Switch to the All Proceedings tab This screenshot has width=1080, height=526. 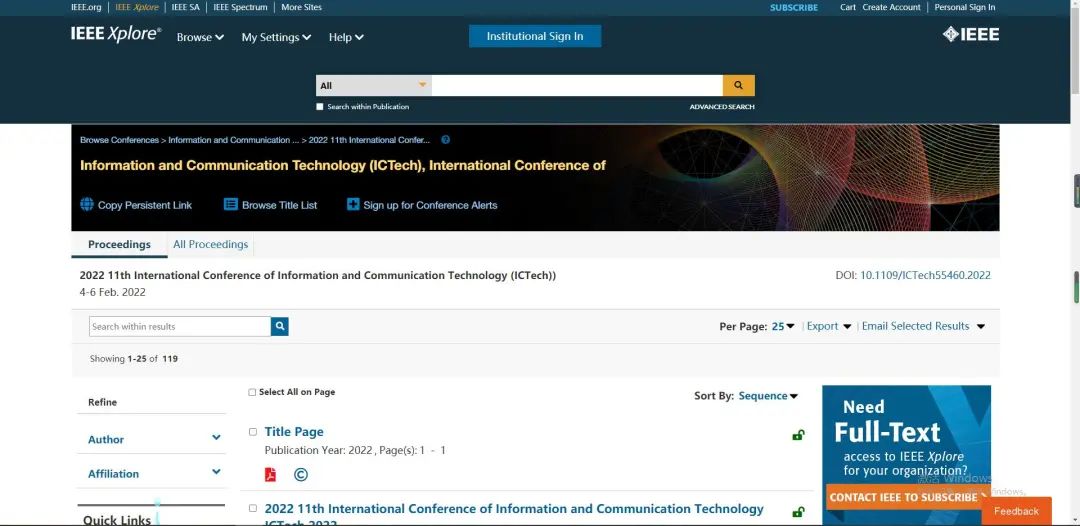click(x=211, y=244)
